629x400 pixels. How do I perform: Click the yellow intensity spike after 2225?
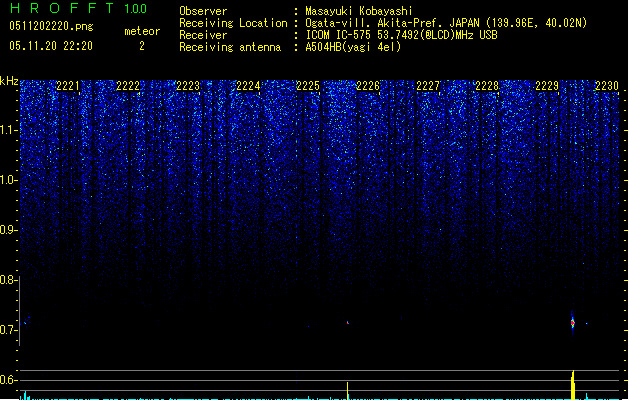click(x=347, y=391)
